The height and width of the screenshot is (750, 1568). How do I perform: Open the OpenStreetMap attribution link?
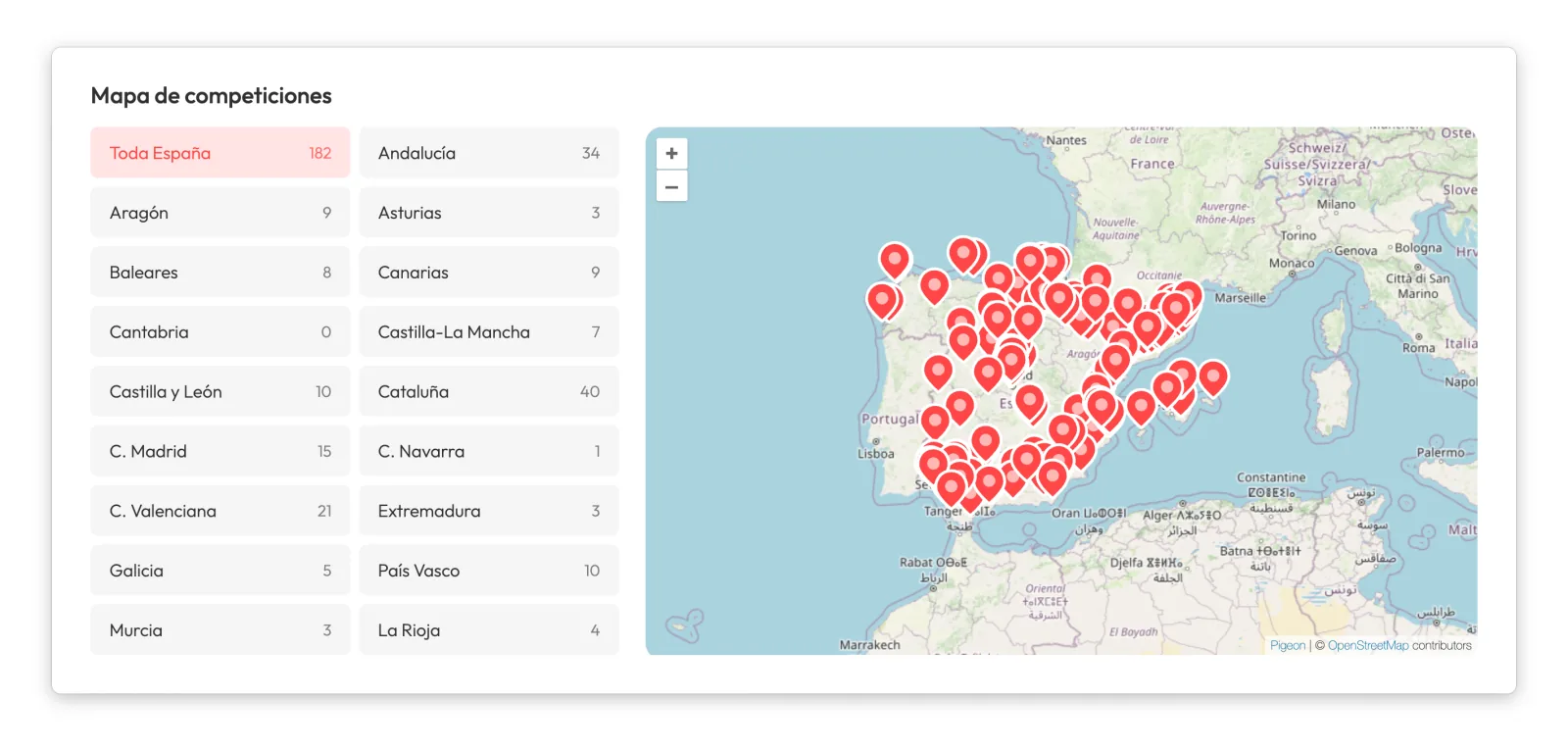1368,645
